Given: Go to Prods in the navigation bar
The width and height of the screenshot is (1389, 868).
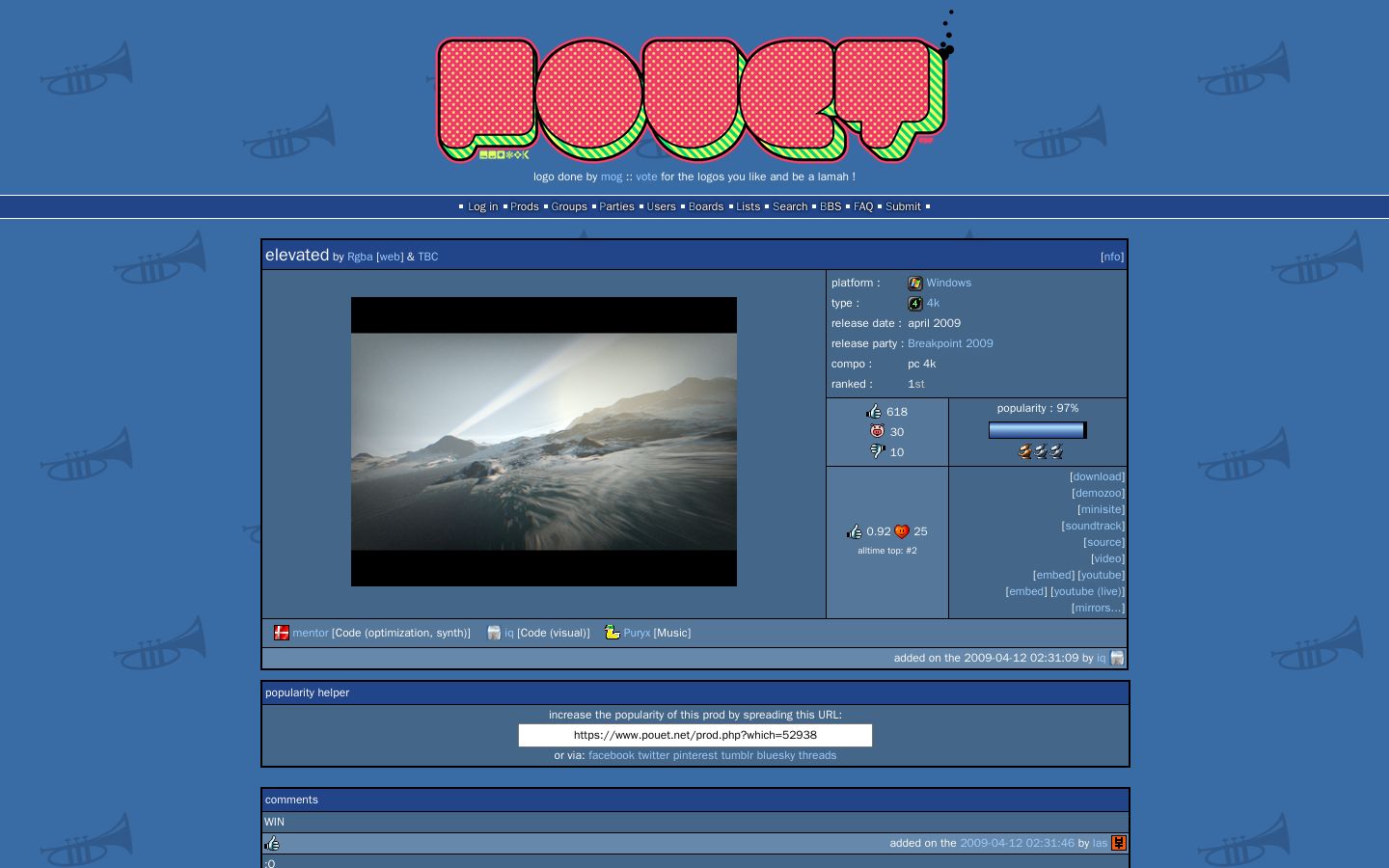Looking at the screenshot, I should [525, 206].
